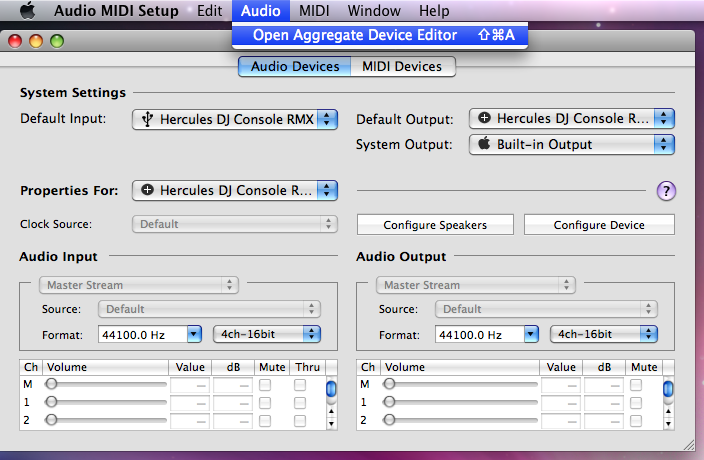Open the System Output dropdown
704x460 pixels.
click(572, 144)
